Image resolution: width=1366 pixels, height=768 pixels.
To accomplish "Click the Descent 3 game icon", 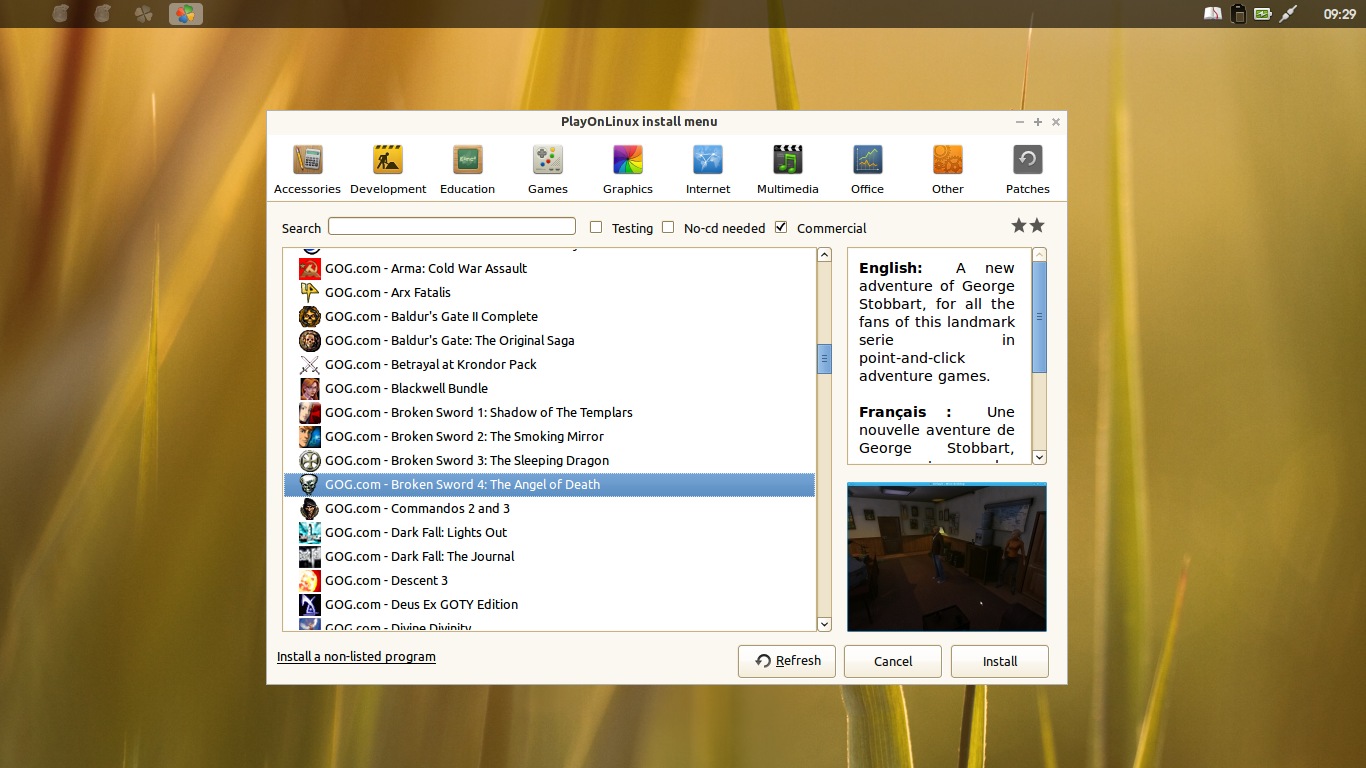I will point(310,580).
